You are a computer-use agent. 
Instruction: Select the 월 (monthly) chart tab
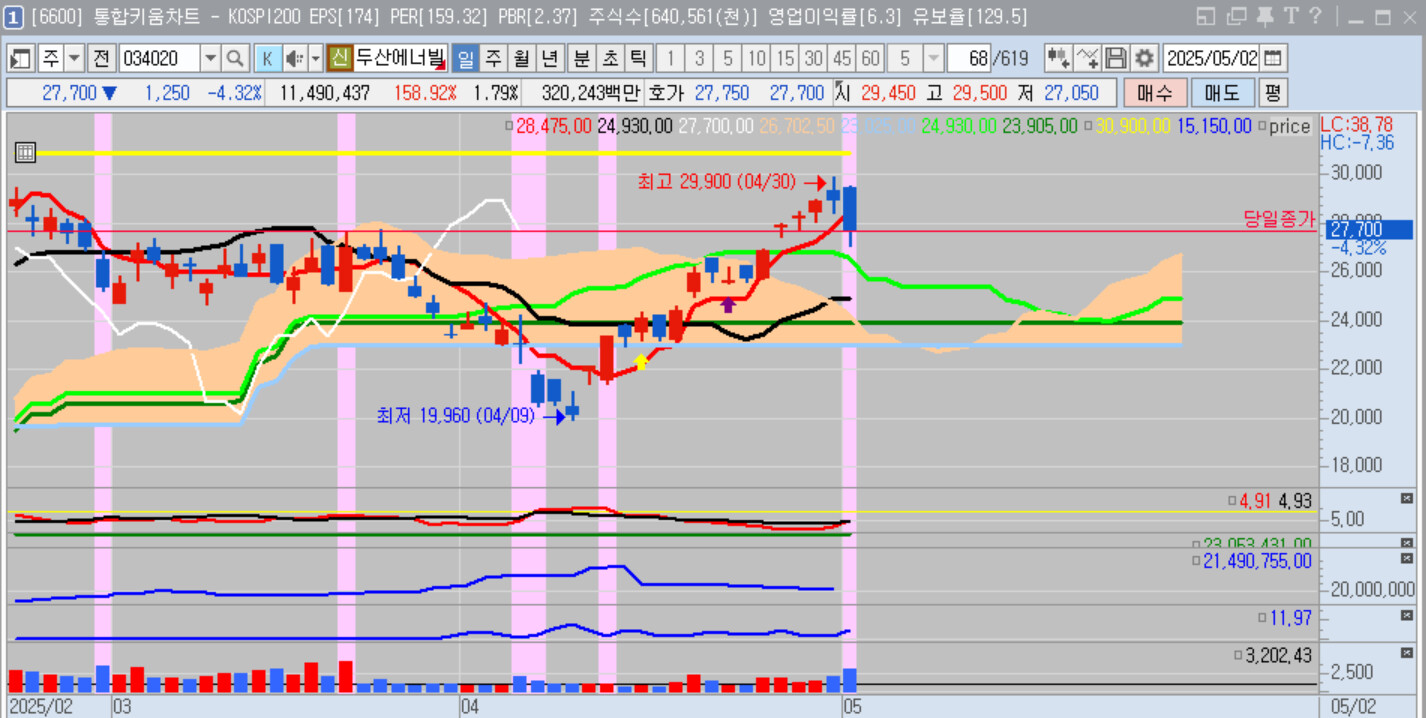(x=521, y=58)
